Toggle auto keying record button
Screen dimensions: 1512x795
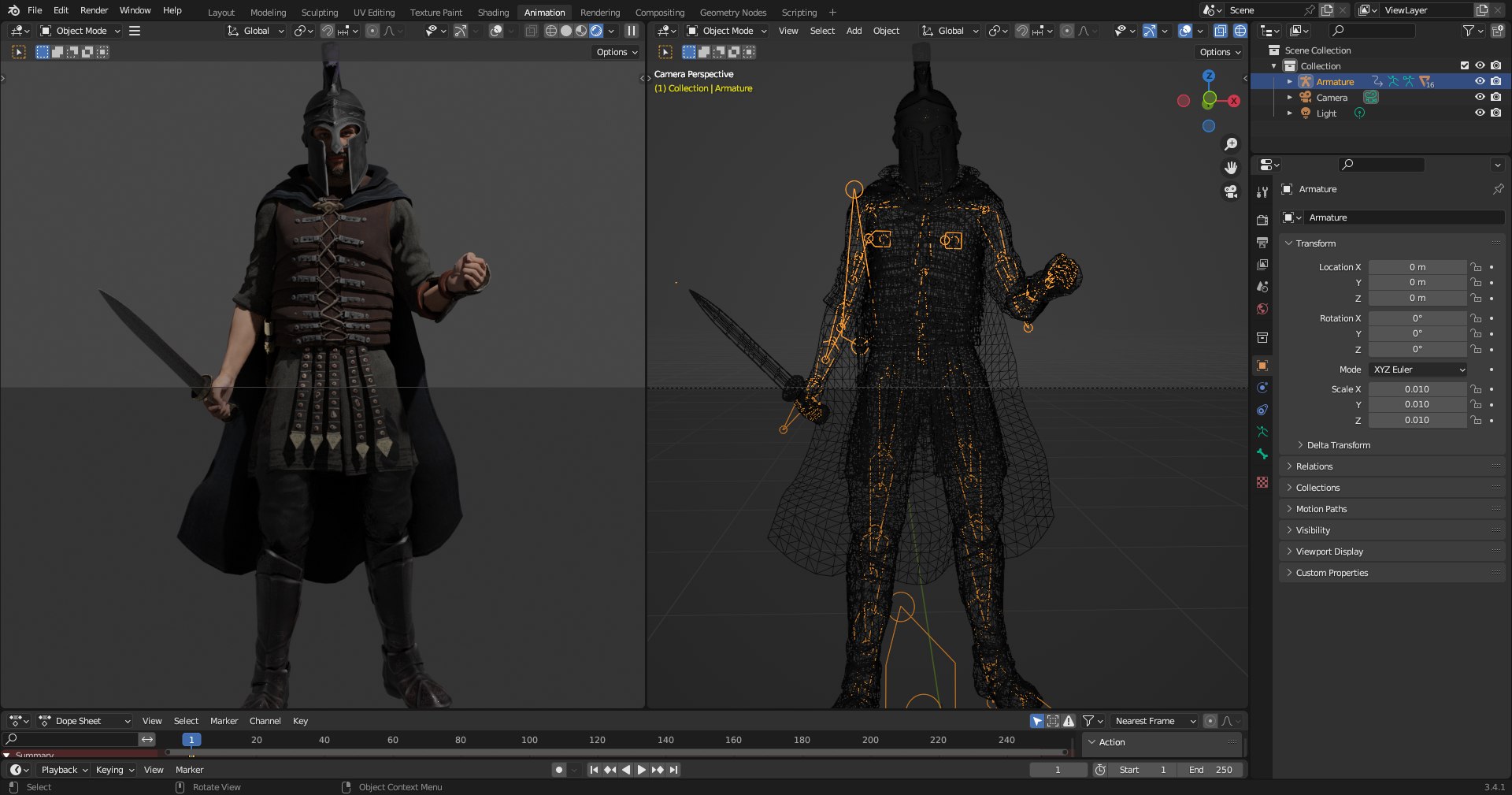[x=558, y=770]
